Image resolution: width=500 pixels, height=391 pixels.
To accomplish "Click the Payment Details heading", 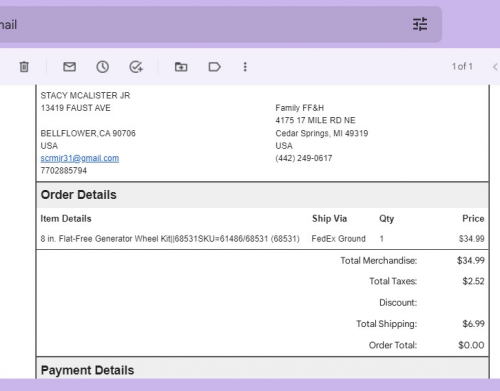I will pyautogui.click(x=87, y=370).
